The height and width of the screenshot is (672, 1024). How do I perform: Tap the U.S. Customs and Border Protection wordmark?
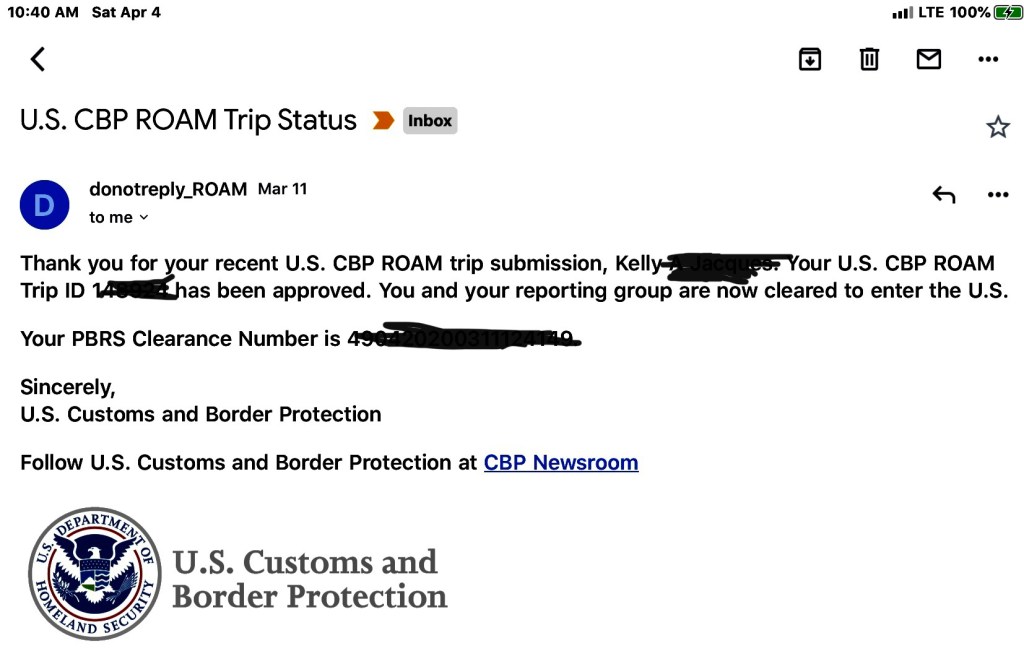309,579
